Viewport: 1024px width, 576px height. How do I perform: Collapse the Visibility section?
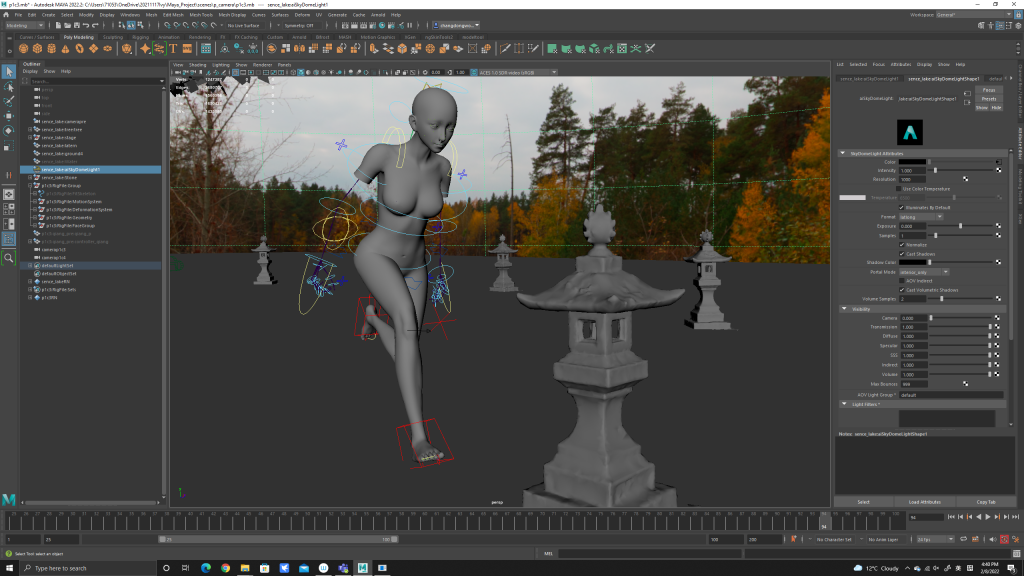[842, 309]
